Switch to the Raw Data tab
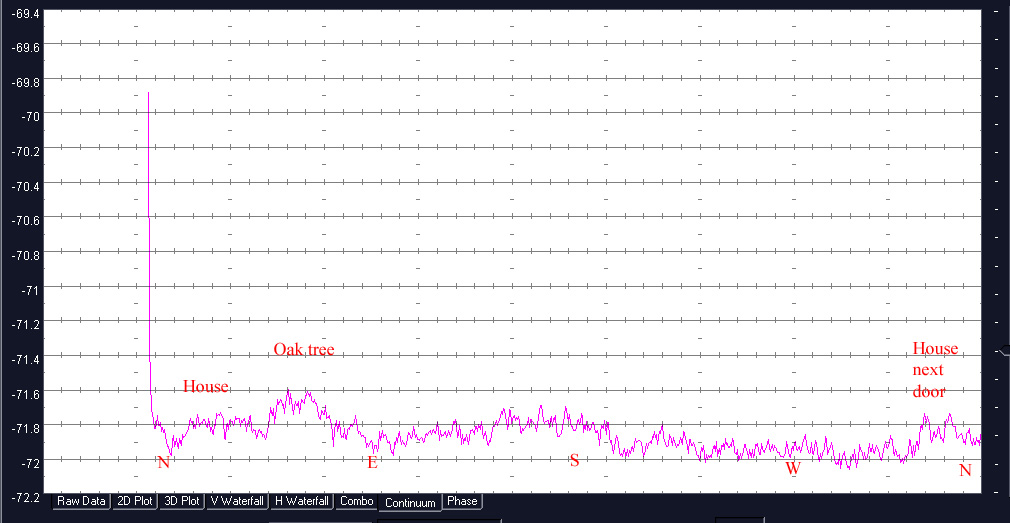The width and height of the screenshot is (1010, 523). (x=81, y=501)
